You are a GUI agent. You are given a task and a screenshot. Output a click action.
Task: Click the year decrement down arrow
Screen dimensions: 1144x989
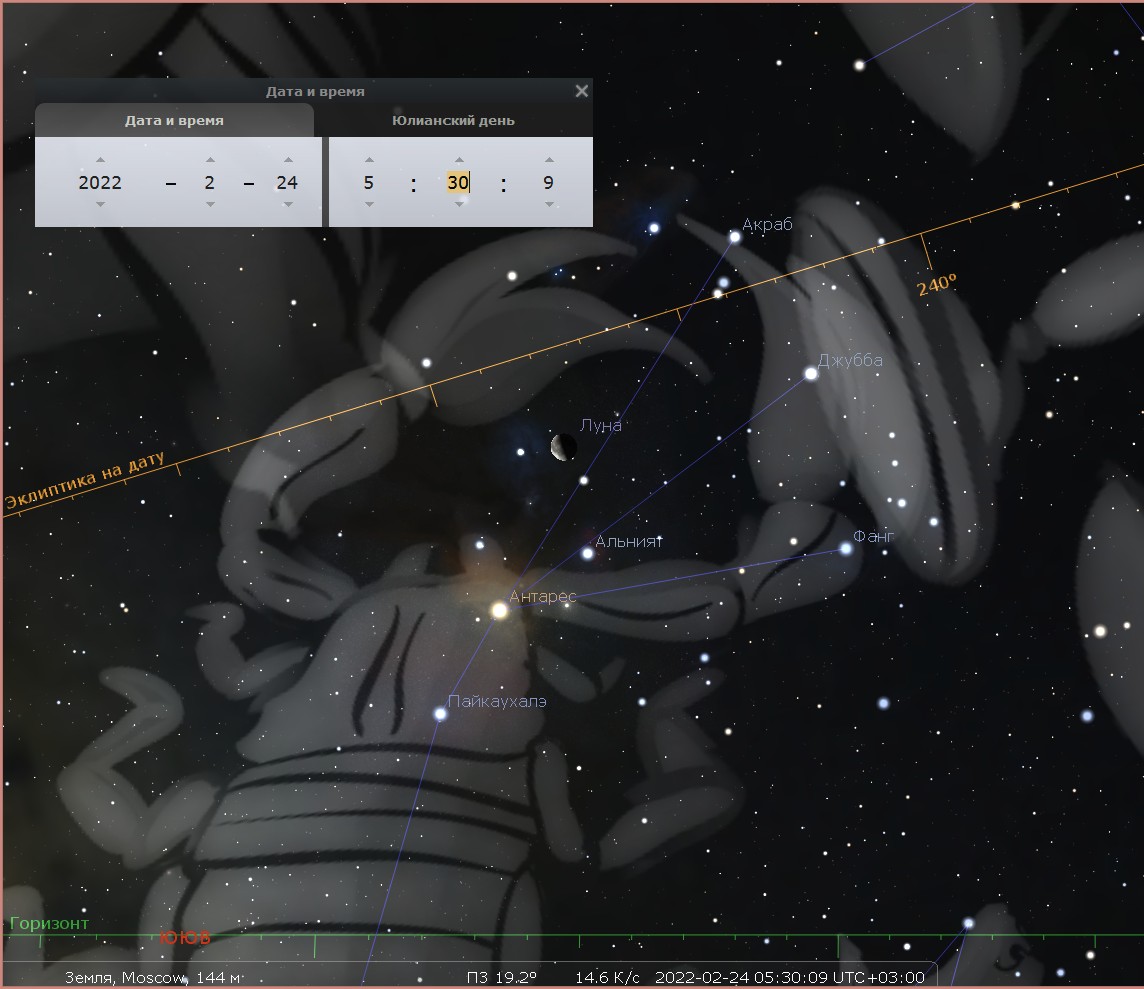tap(100, 204)
